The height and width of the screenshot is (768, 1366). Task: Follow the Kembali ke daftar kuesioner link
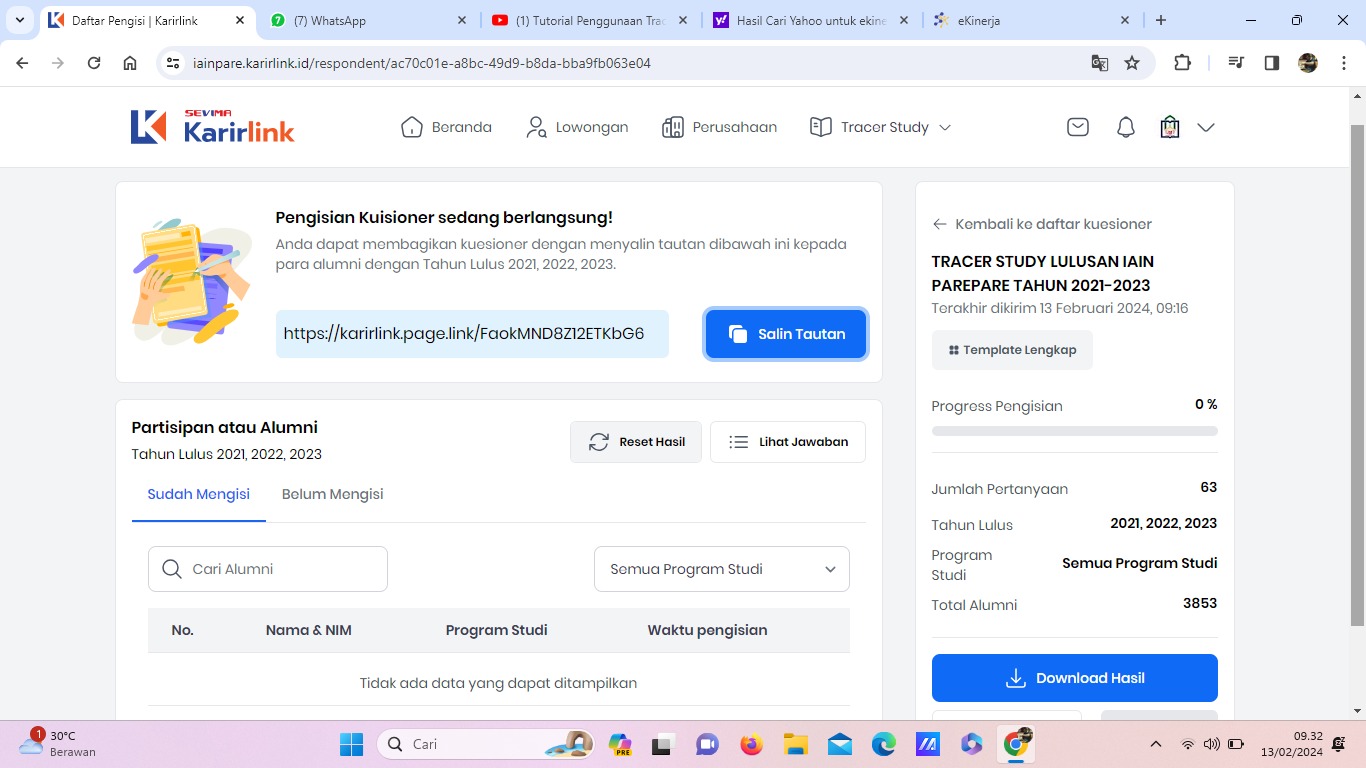click(1042, 224)
